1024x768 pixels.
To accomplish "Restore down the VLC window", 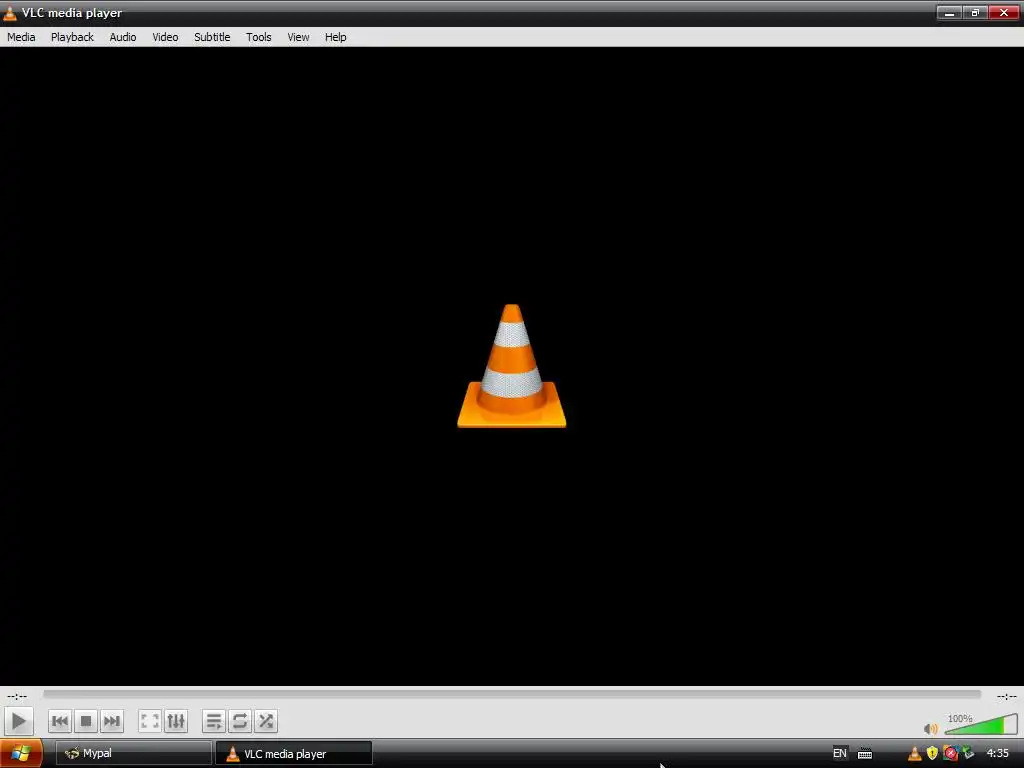I will [x=975, y=12].
